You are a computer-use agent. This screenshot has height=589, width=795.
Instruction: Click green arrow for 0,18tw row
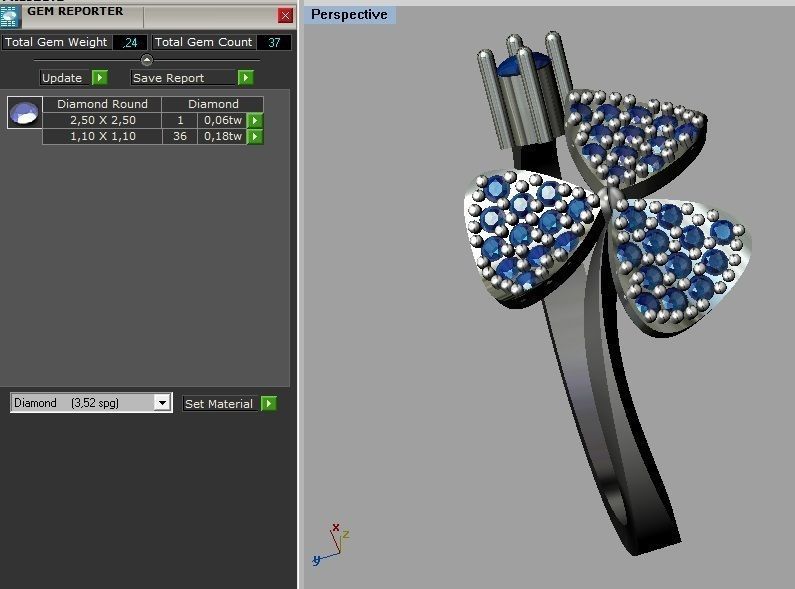pos(255,136)
